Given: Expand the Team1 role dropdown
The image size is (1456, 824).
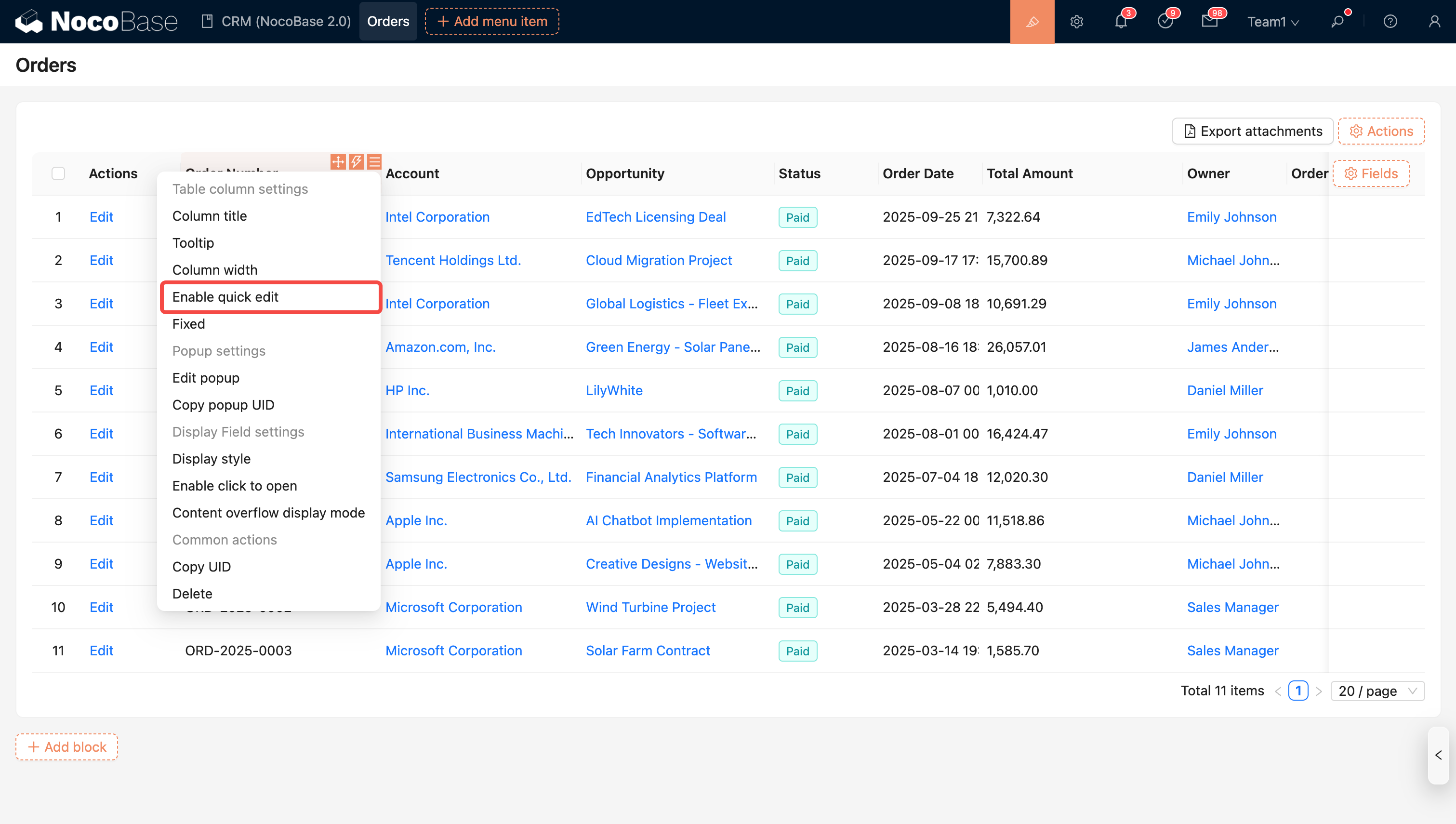Looking at the screenshot, I should [1273, 22].
